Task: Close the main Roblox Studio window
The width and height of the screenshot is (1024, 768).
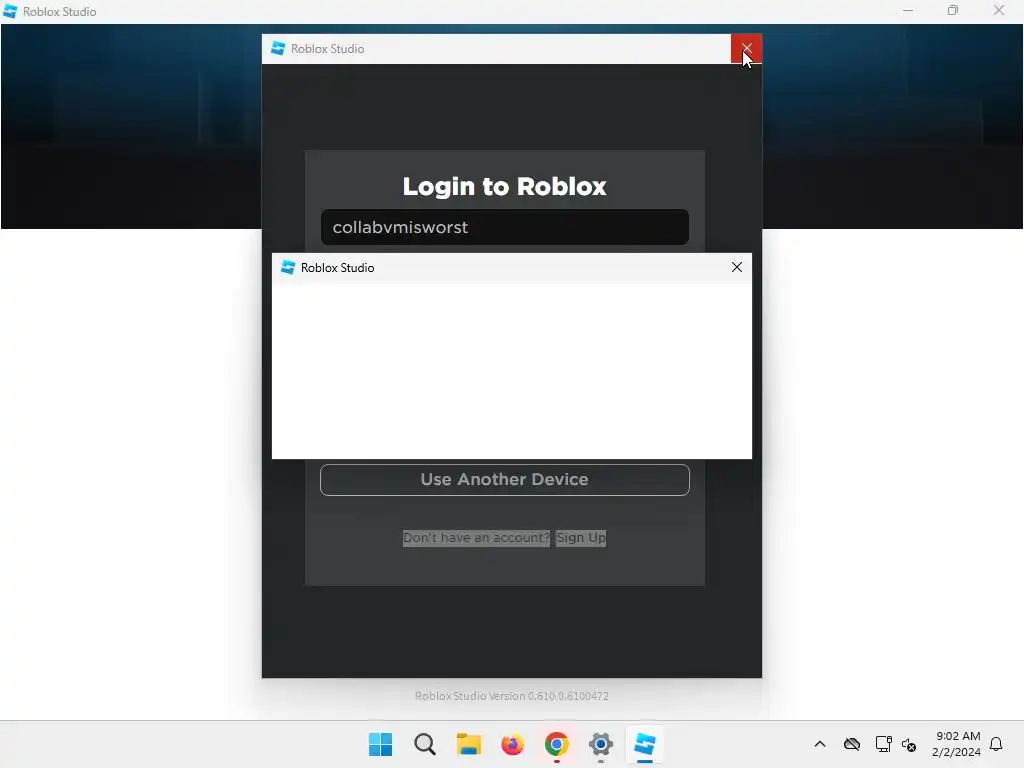Action: click(999, 11)
